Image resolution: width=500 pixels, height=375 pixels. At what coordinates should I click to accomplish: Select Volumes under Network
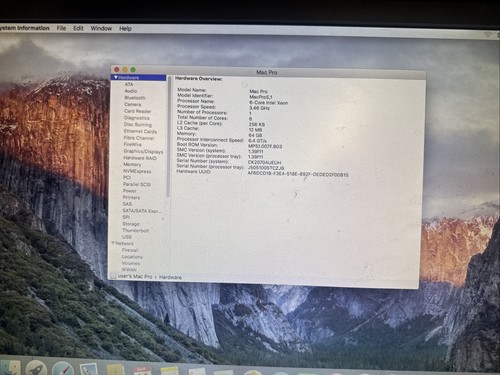pos(131,263)
